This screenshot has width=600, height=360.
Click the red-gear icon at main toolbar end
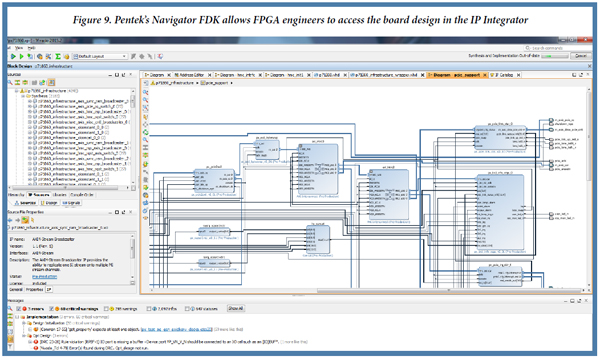(x=160, y=56)
